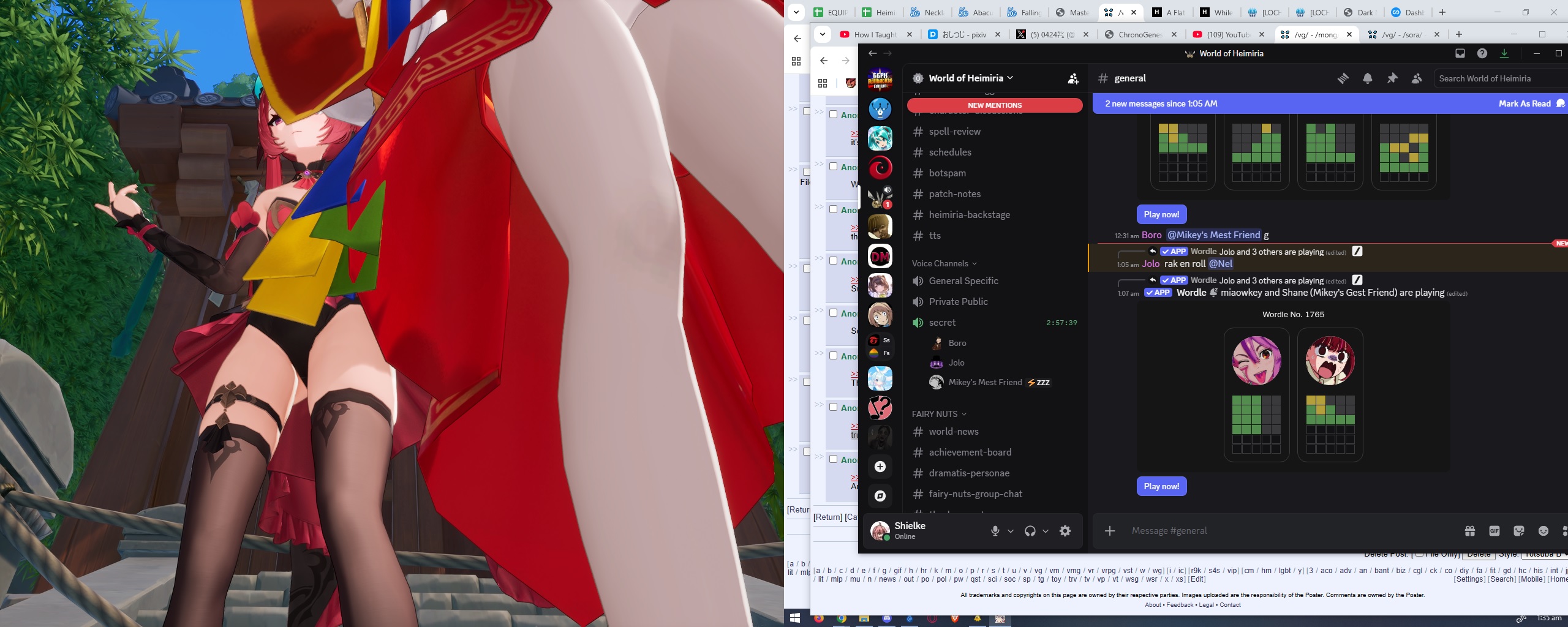Image resolution: width=1568 pixels, height=627 pixels.
Task: Go back in Discord navigation history
Action: coord(873,53)
